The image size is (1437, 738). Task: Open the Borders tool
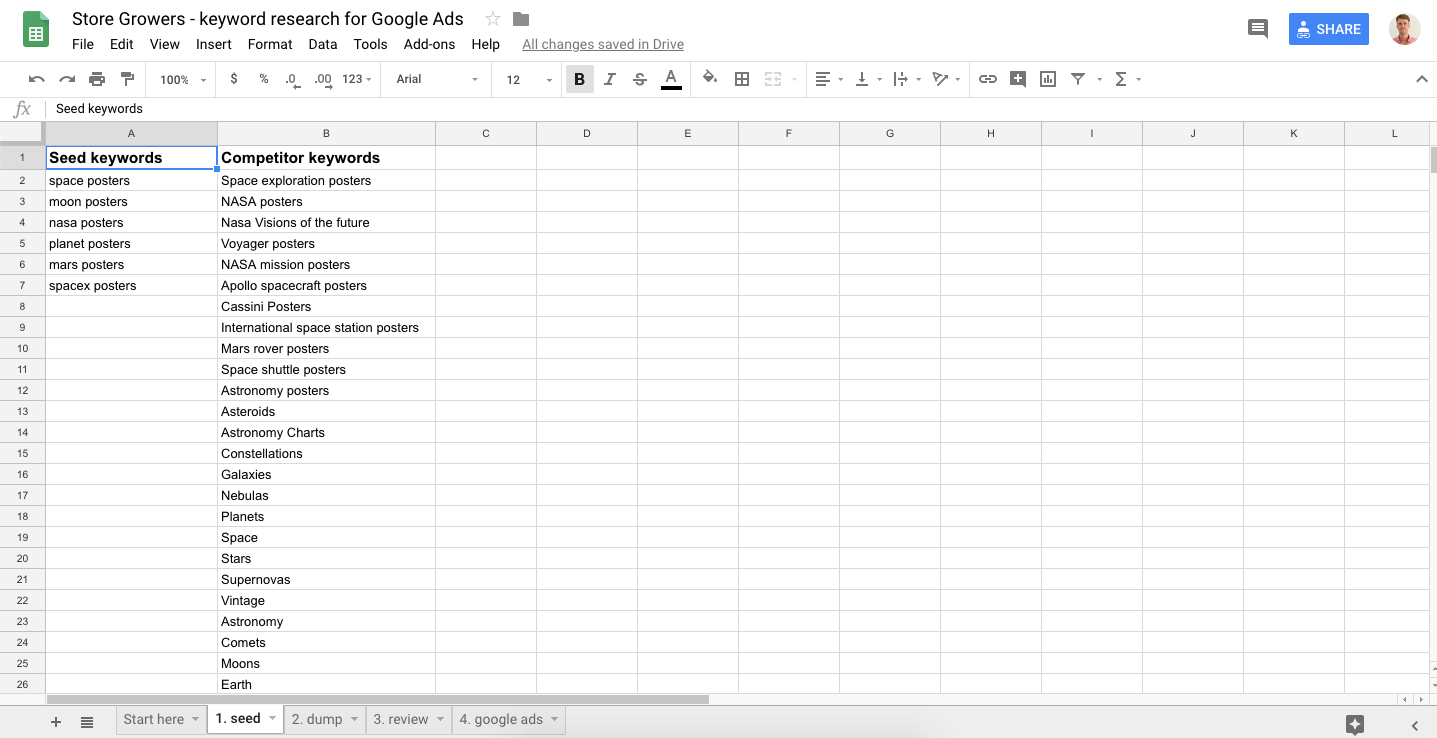click(742, 79)
